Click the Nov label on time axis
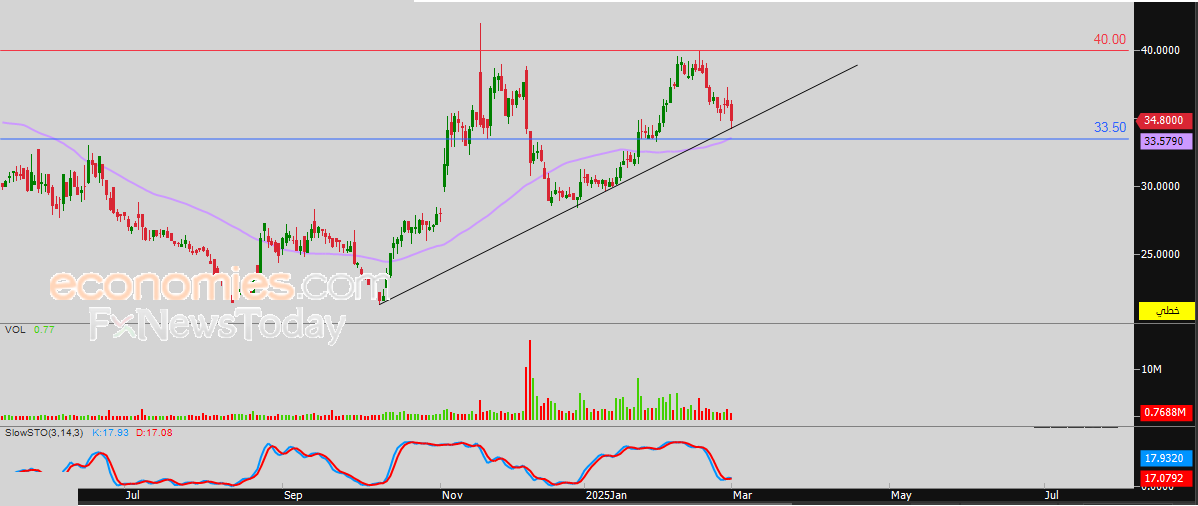 click(452, 496)
